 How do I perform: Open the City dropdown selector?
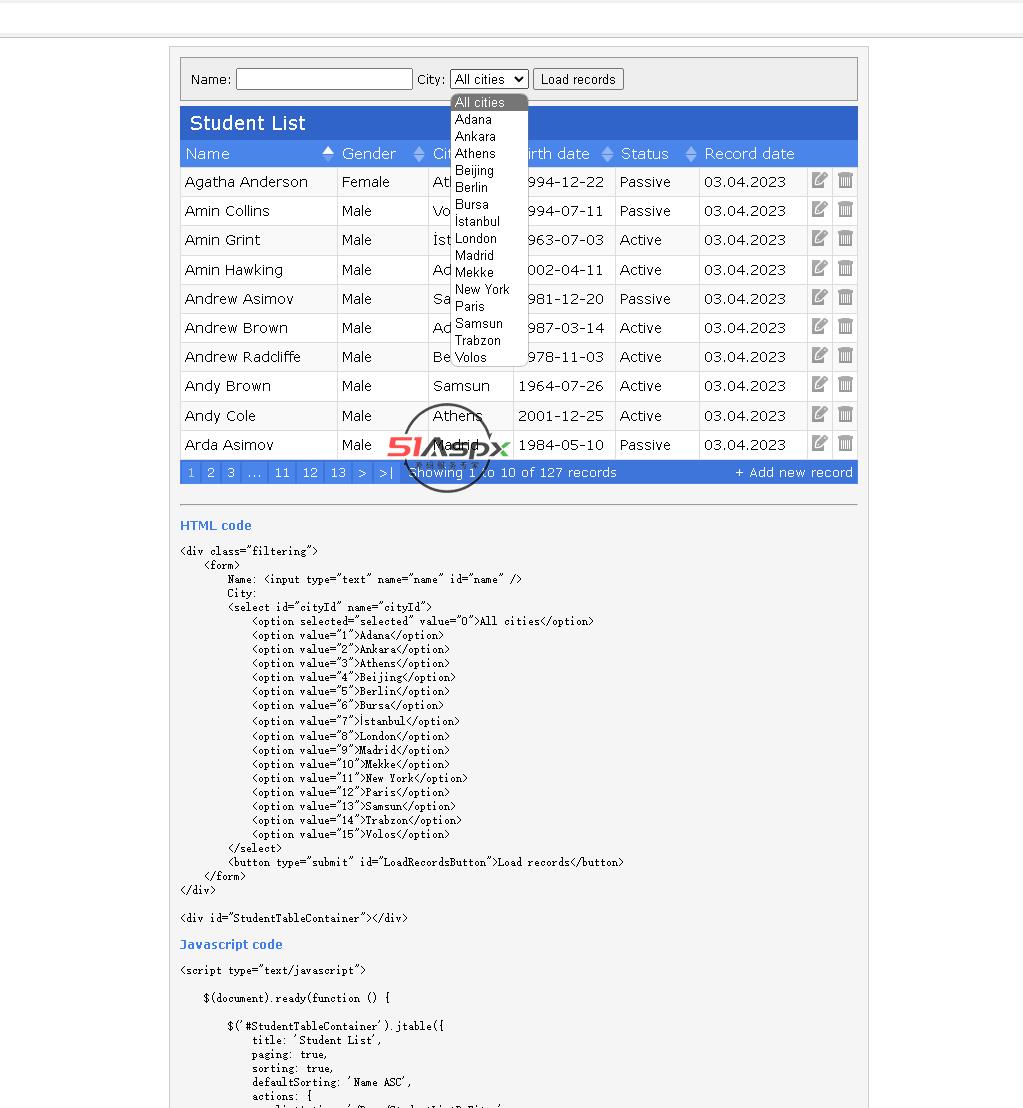[489, 79]
